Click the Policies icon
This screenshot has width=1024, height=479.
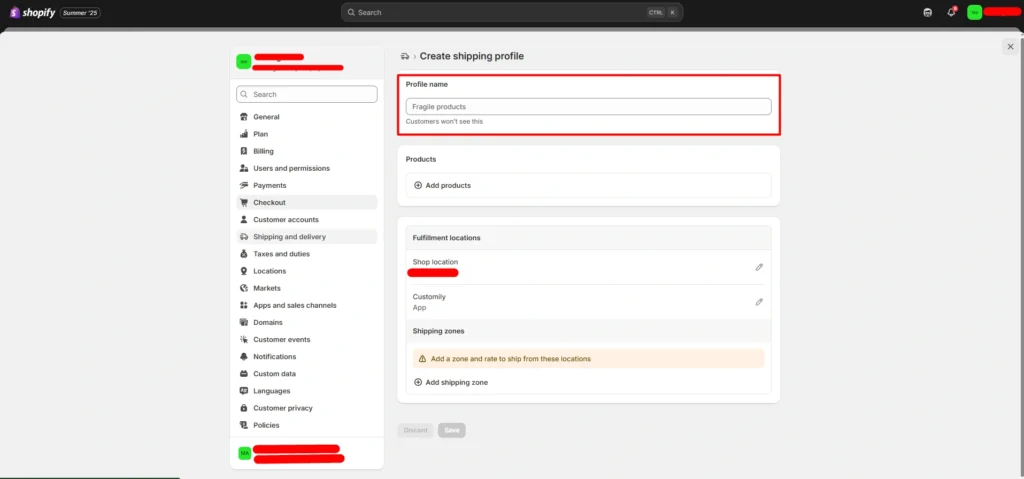(244, 425)
